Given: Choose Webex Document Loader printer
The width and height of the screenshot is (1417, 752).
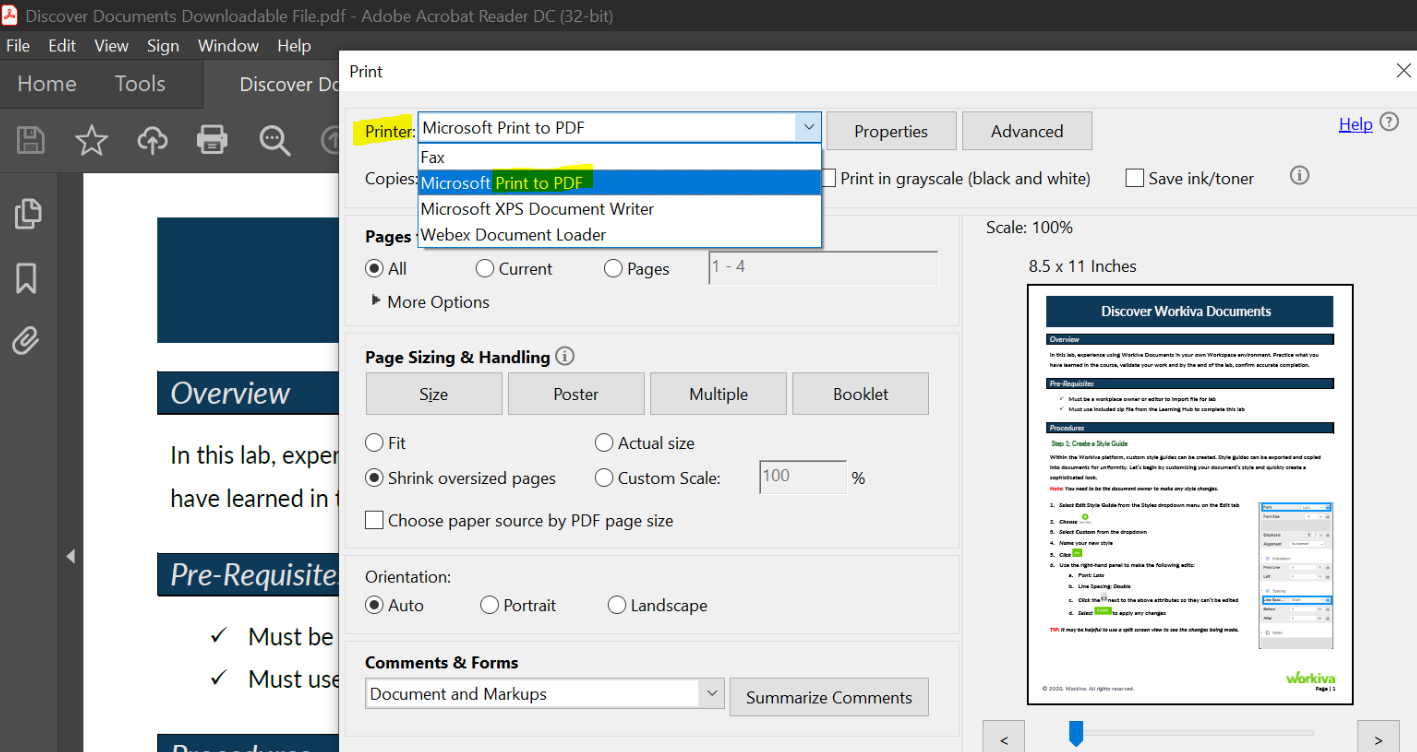Looking at the screenshot, I should coord(620,235).
